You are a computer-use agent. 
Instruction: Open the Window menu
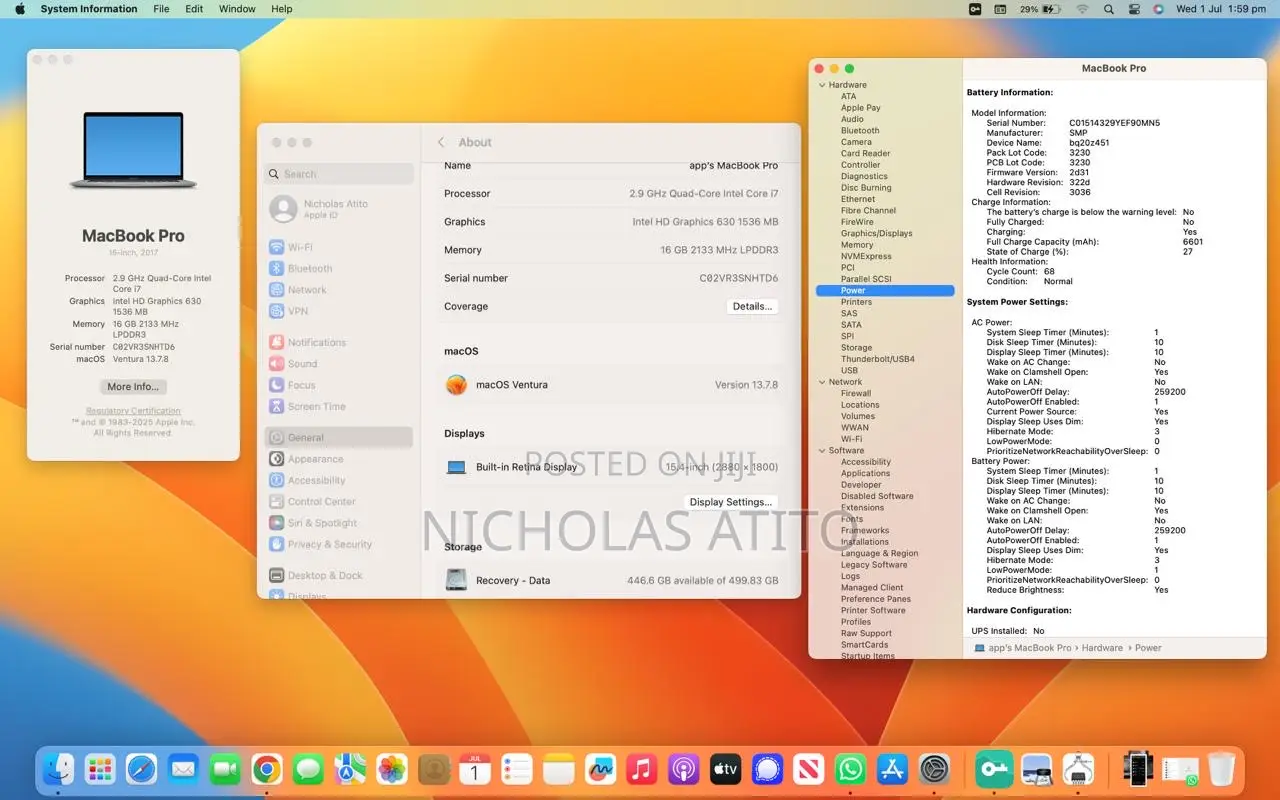[237, 9]
